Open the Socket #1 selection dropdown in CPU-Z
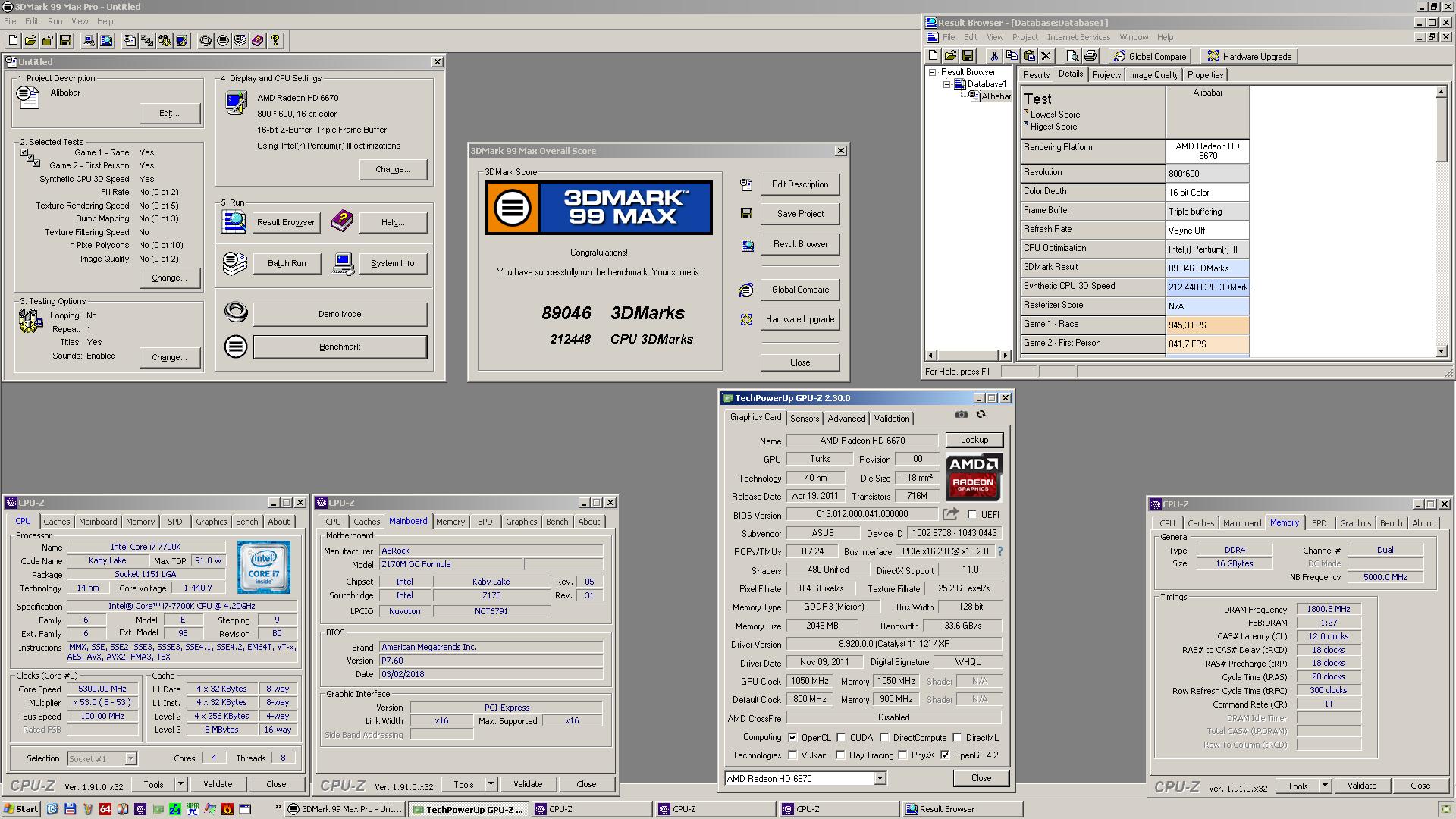The image size is (1456, 819). 130,758
